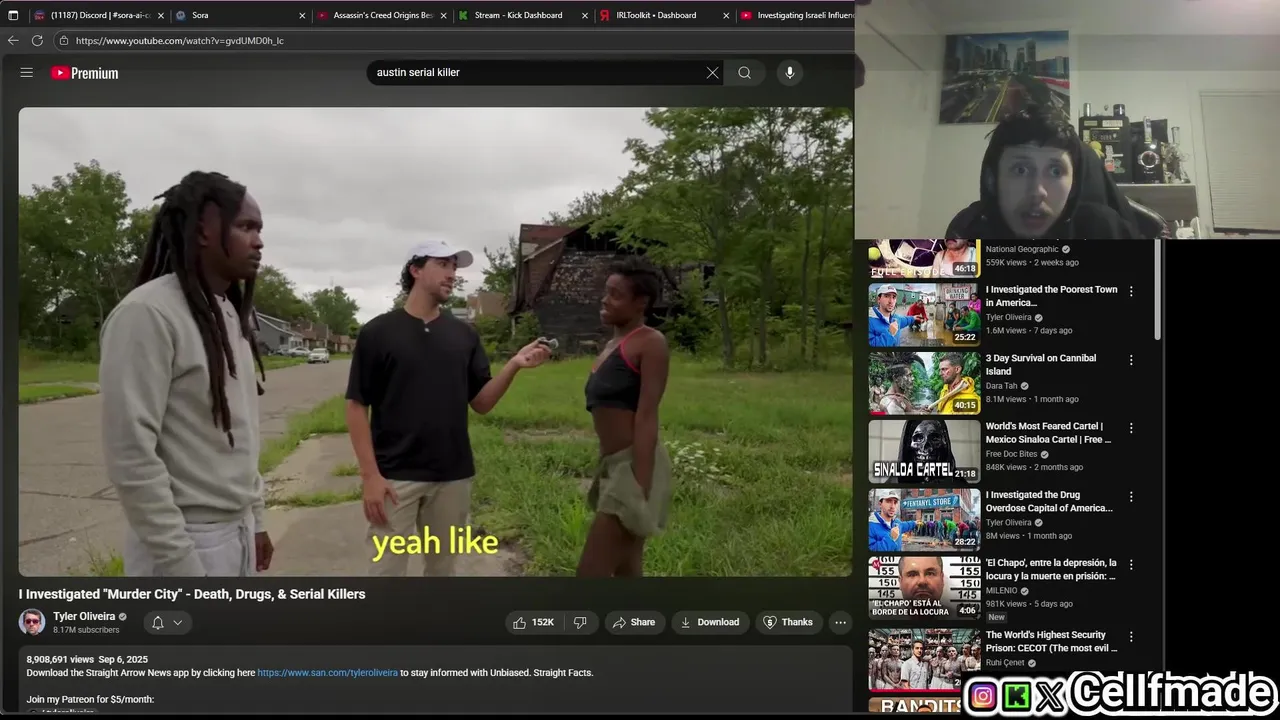Viewport: 1280px width, 720px height.
Task: Reload the page with refresh icon
Action: pyautogui.click(x=37, y=41)
